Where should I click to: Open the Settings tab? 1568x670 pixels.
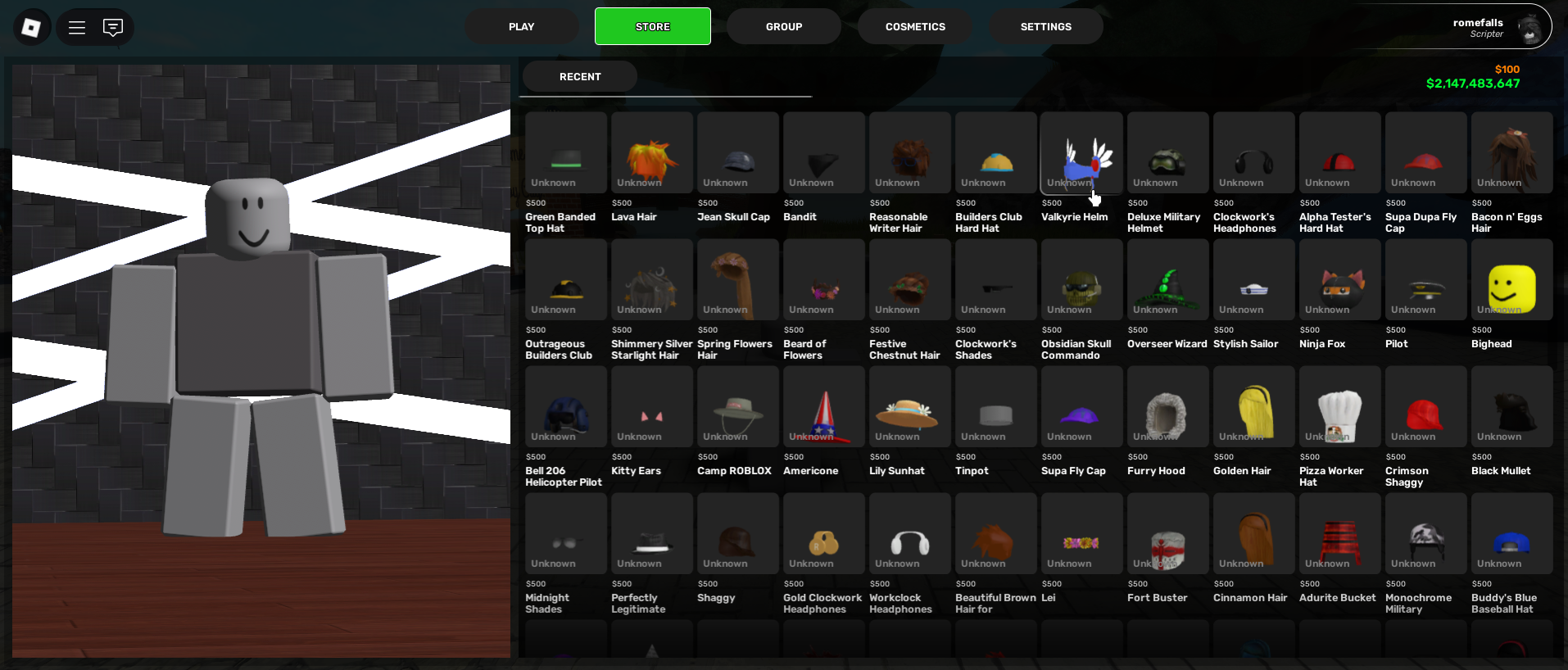point(1045,27)
